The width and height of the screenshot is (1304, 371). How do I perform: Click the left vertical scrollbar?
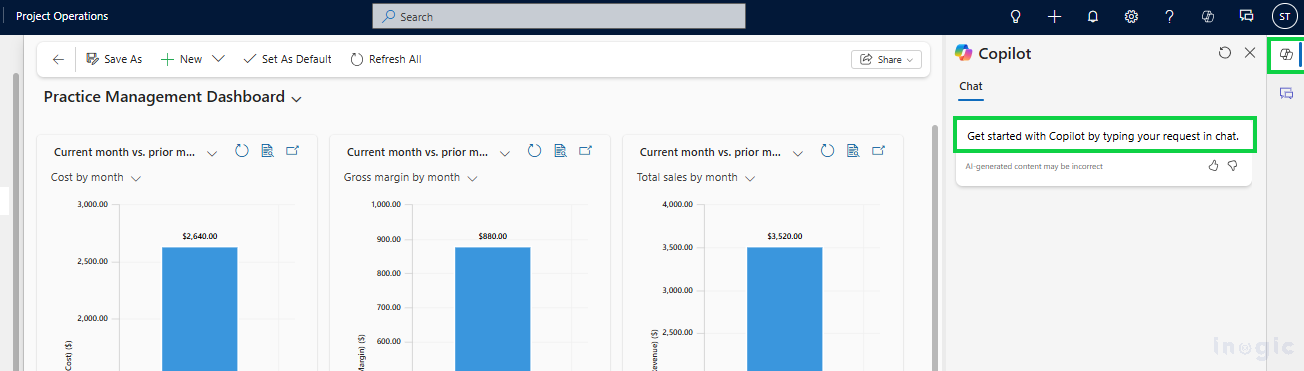click(x=15, y=220)
